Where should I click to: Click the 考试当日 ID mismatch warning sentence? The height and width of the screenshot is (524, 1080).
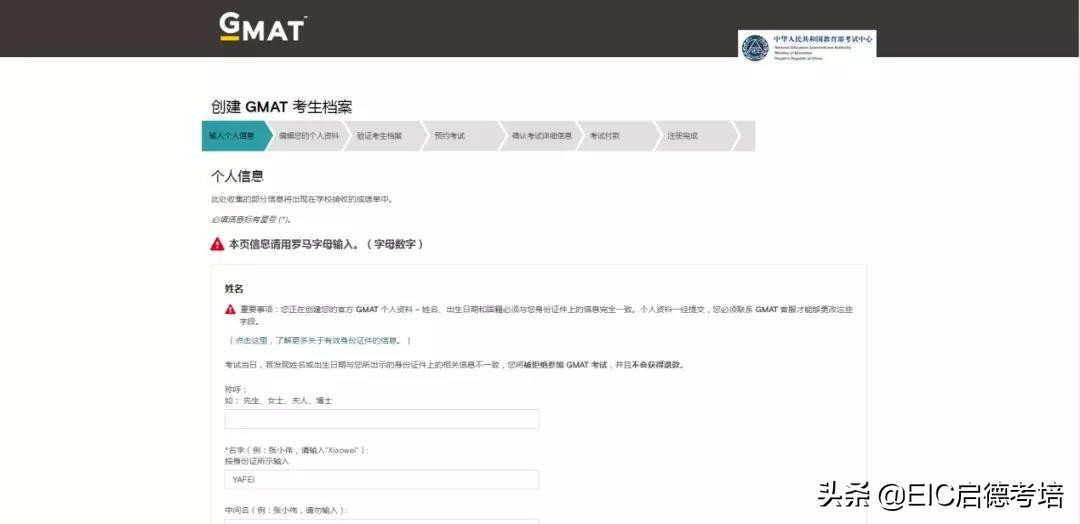(x=455, y=365)
